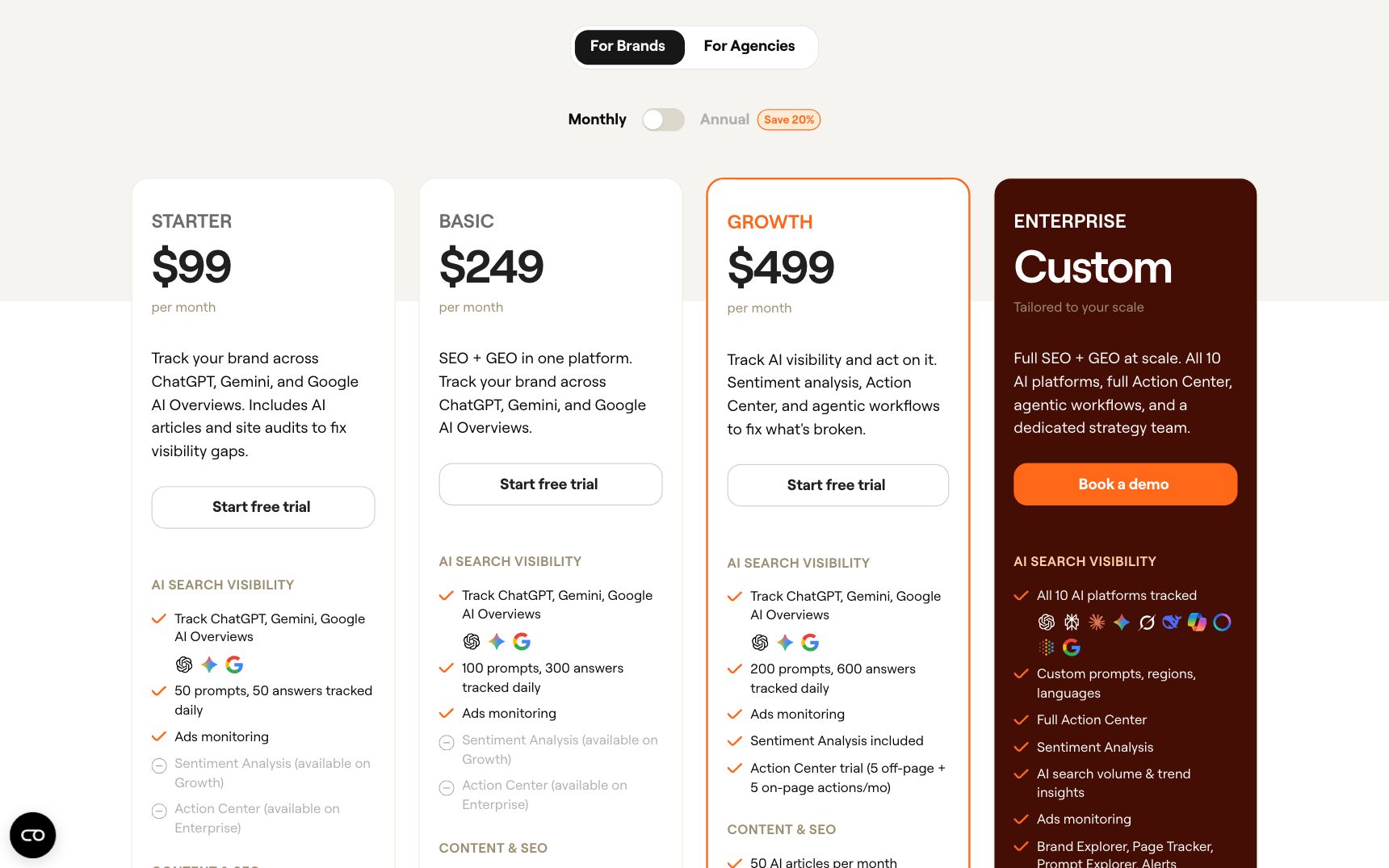Click the Google icon in Starter plan
1389x868 pixels.
(x=234, y=665)
